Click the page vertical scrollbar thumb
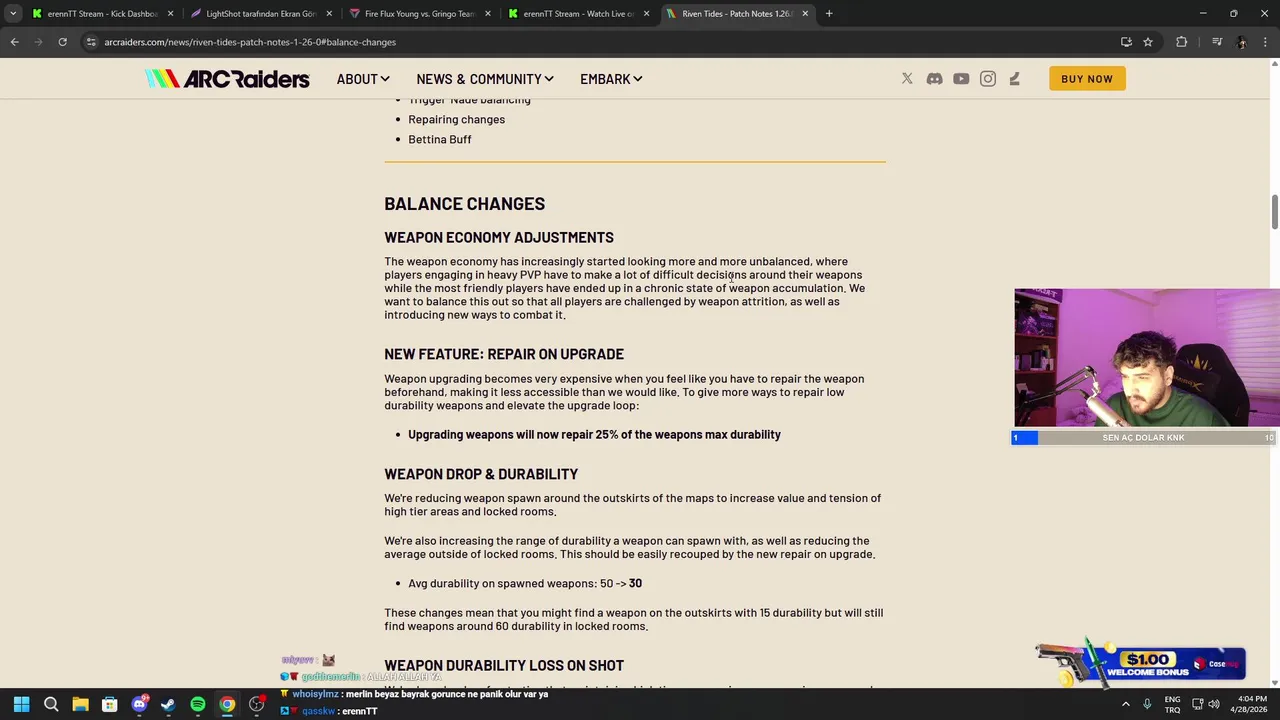The width and height of the screenshot is (1280, 720). [x=1274, y=211]
